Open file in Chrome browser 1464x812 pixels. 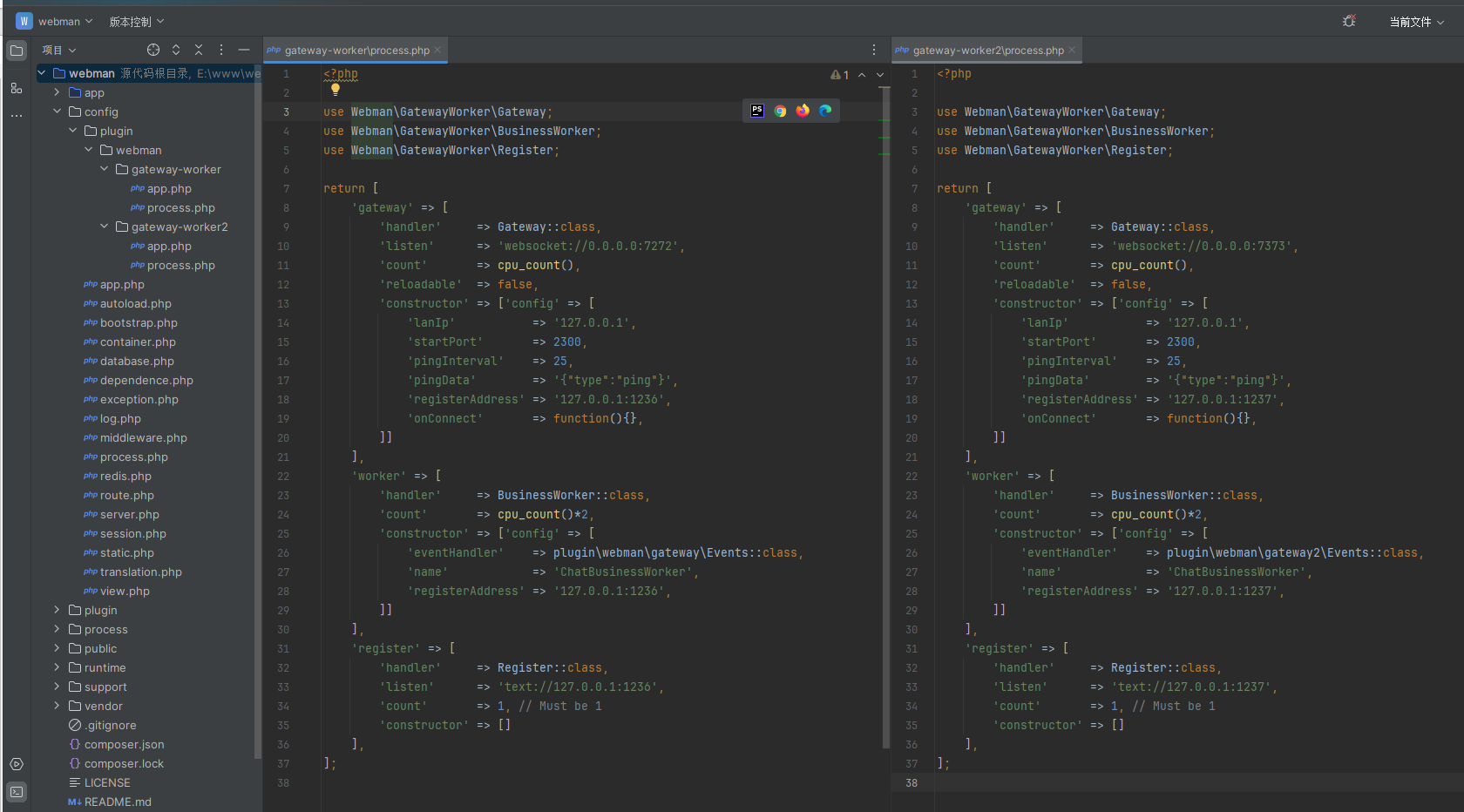click(x=780, y=111)
